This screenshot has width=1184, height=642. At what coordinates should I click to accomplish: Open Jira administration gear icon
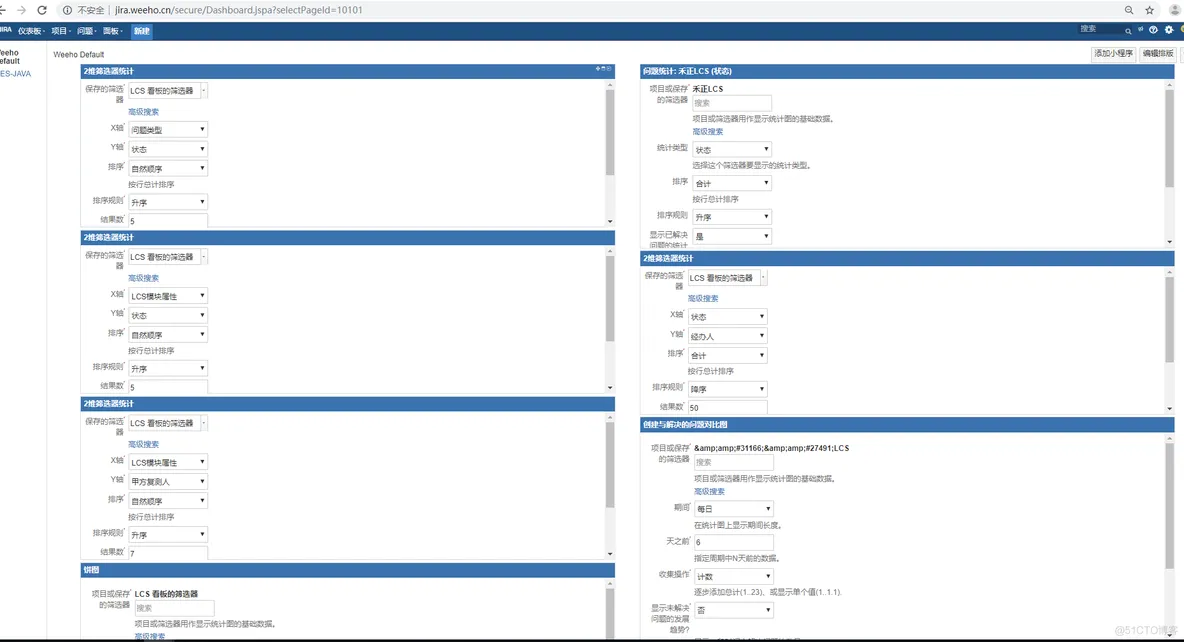[1169, 30]
